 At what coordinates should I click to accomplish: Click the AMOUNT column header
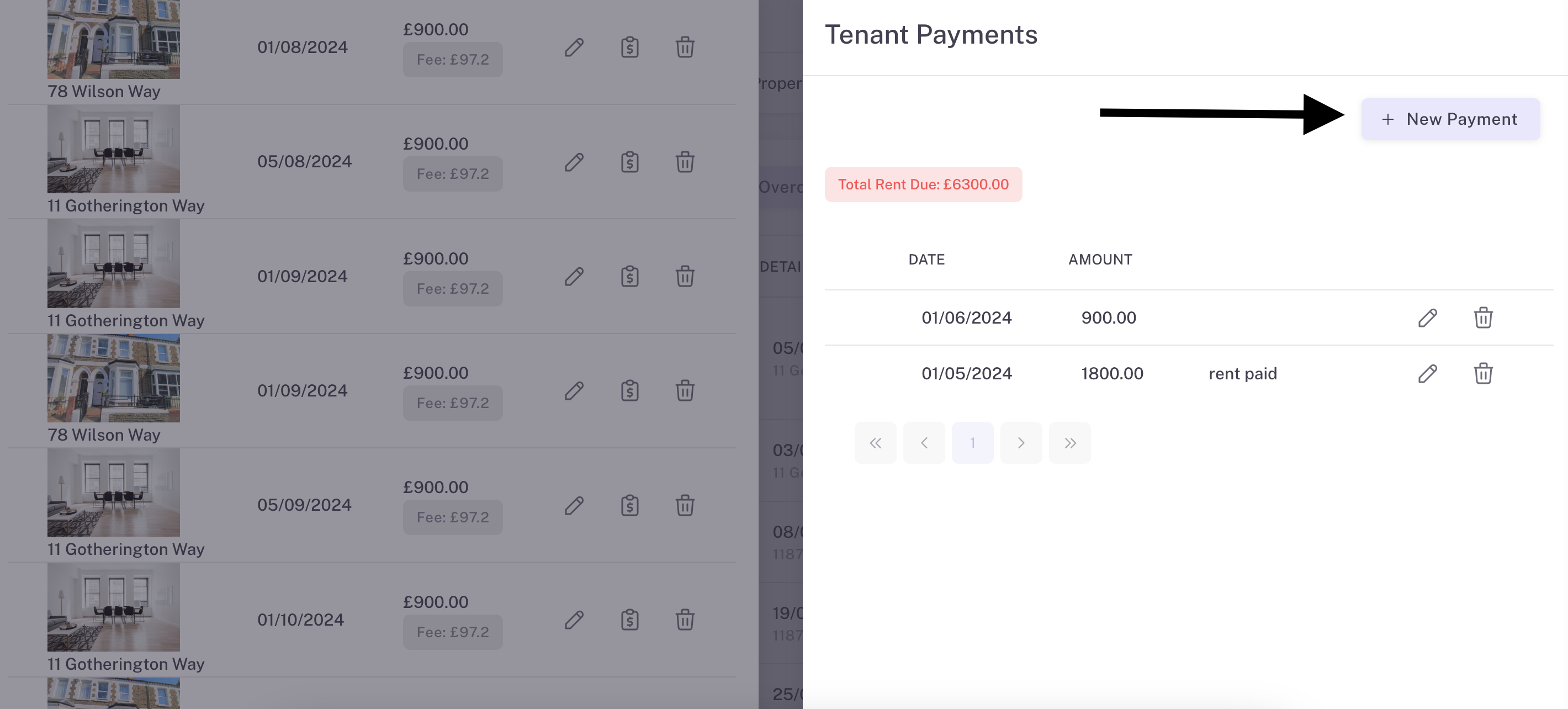pyautogui.click(x=1100, y=260)
